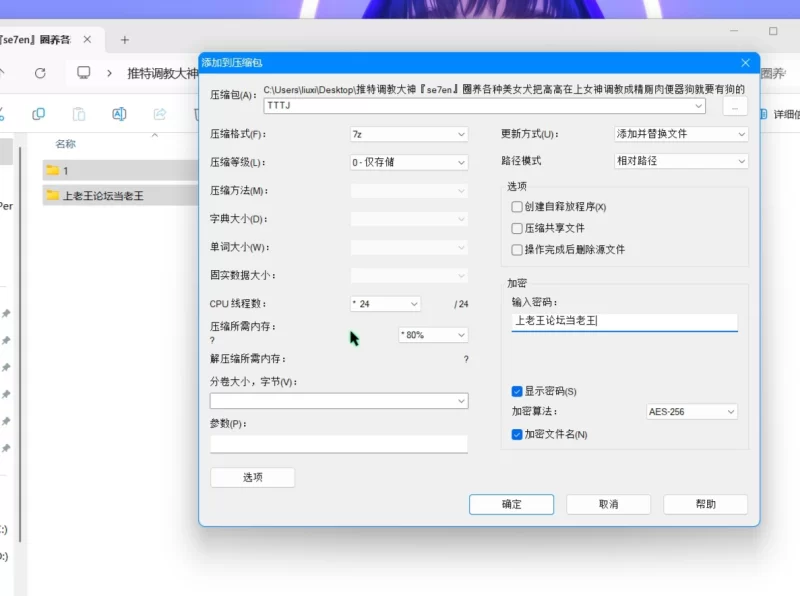Click the paste icon in Explorer toolbar
Screen dimensions: 800x596
[79, 114]
